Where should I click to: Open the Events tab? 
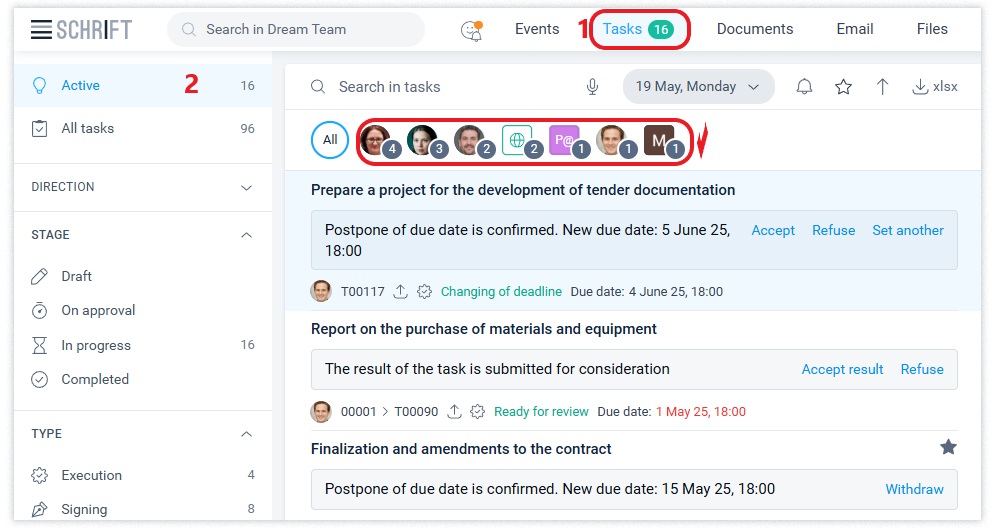537,29
